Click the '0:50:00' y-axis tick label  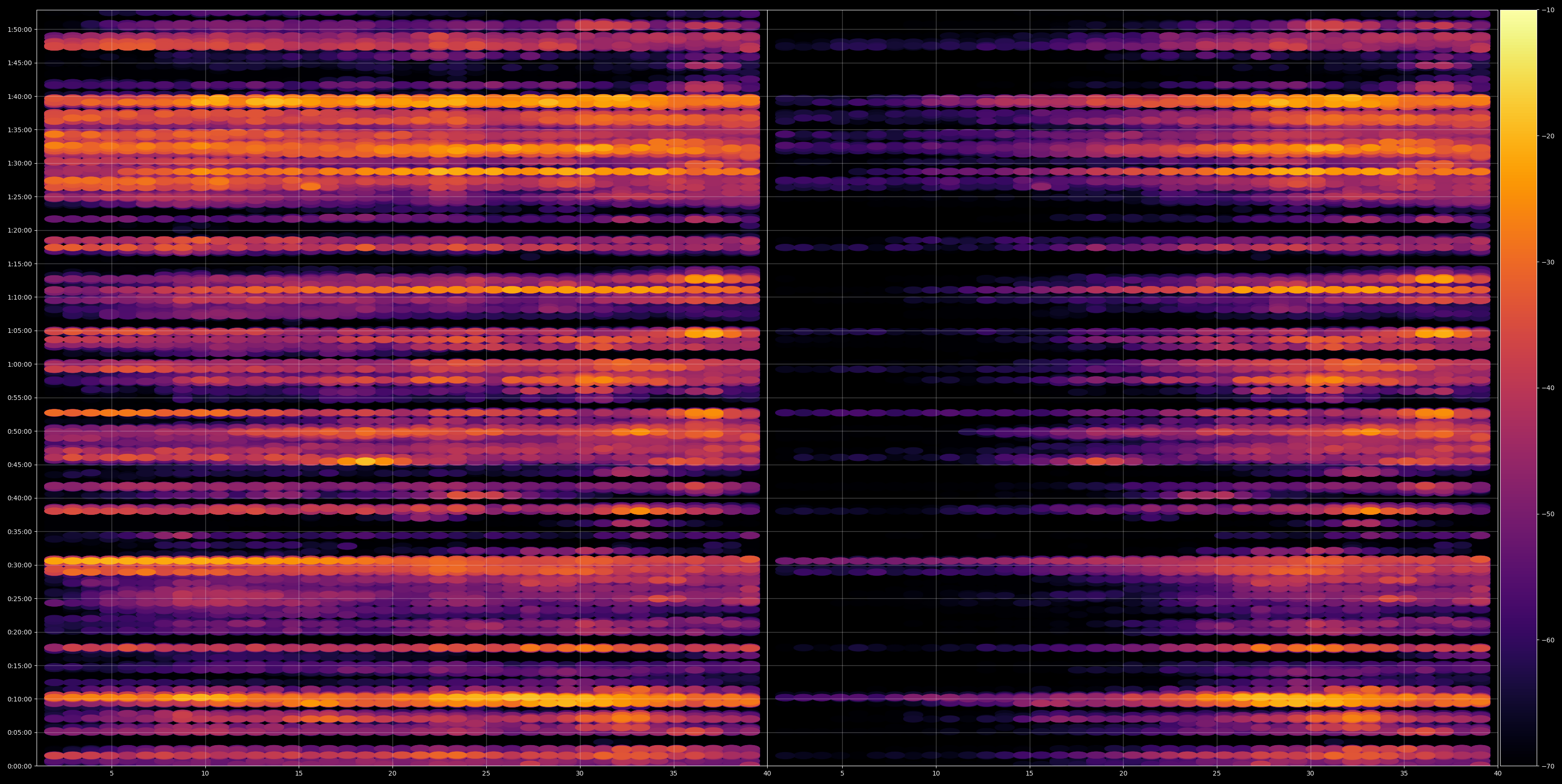click(x=20, y=431)
